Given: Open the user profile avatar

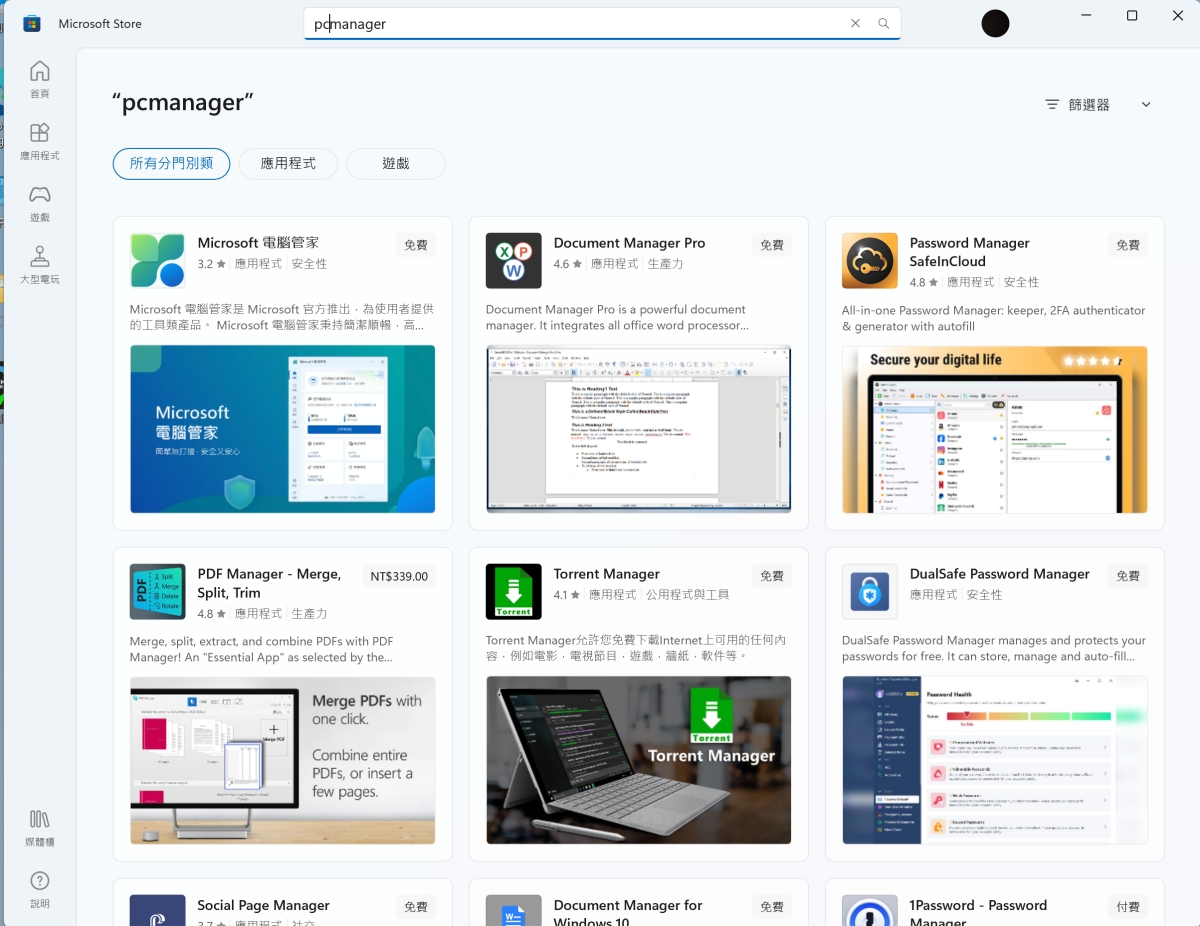Looking at the screenshot, I should point(995,24).
